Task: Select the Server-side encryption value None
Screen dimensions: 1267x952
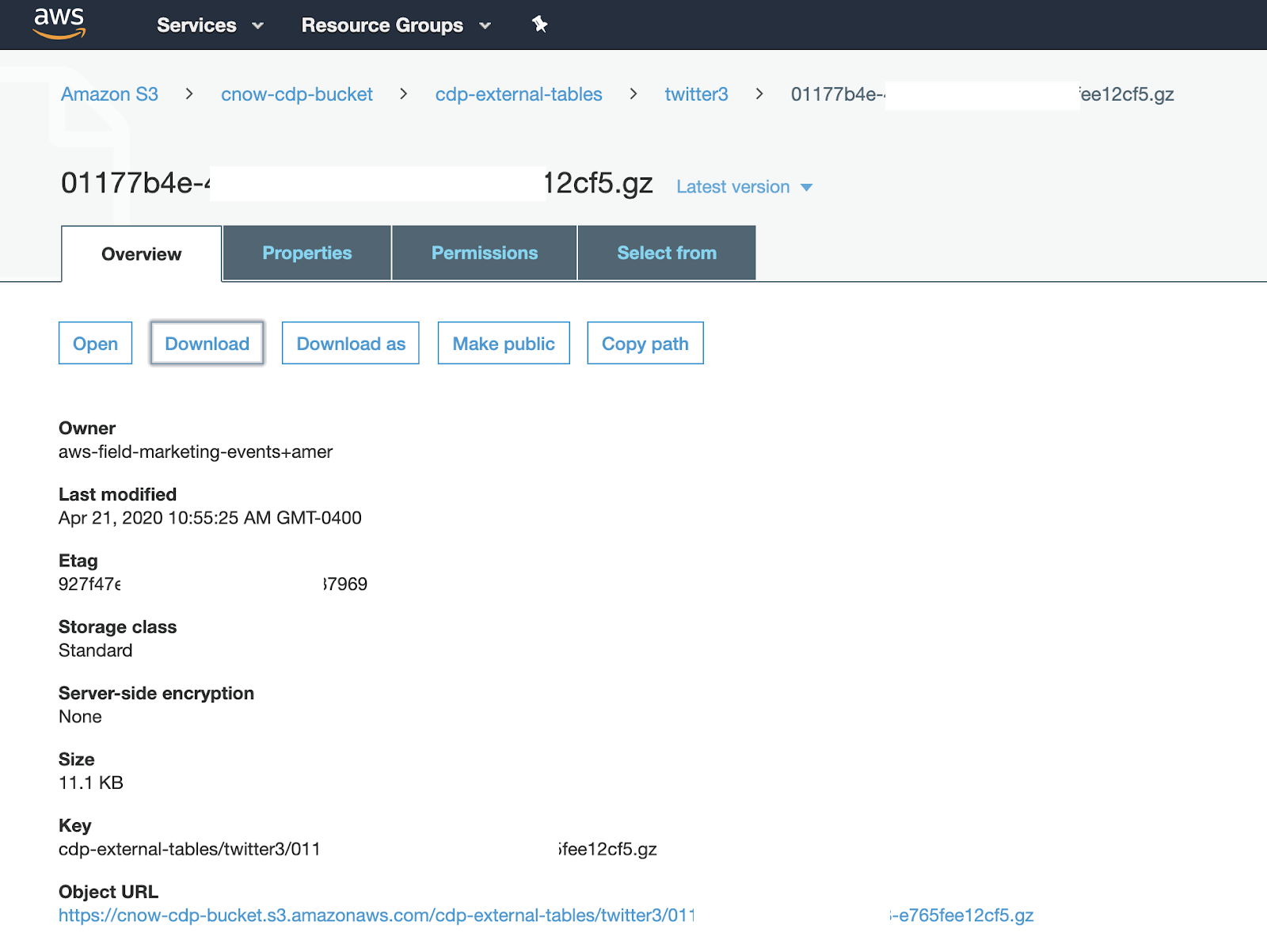Action: click(x=80, y=717)
